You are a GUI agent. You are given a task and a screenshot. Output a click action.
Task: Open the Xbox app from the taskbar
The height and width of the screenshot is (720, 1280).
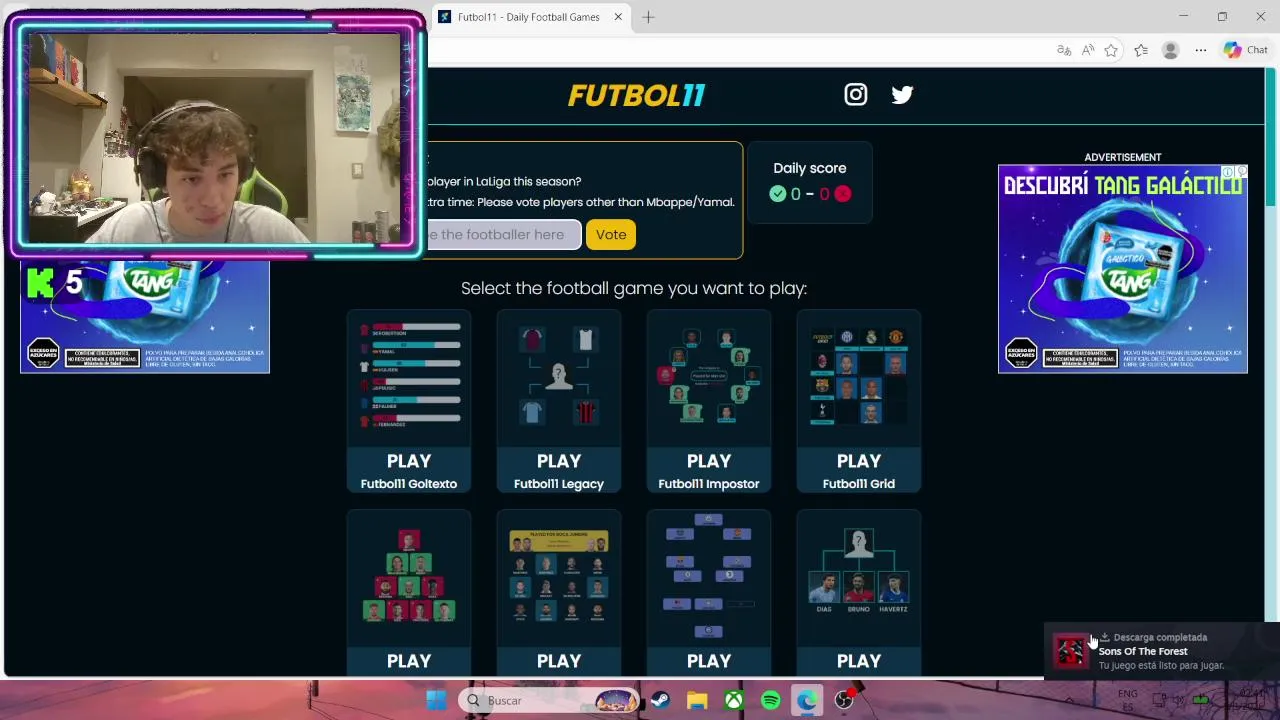734,700
